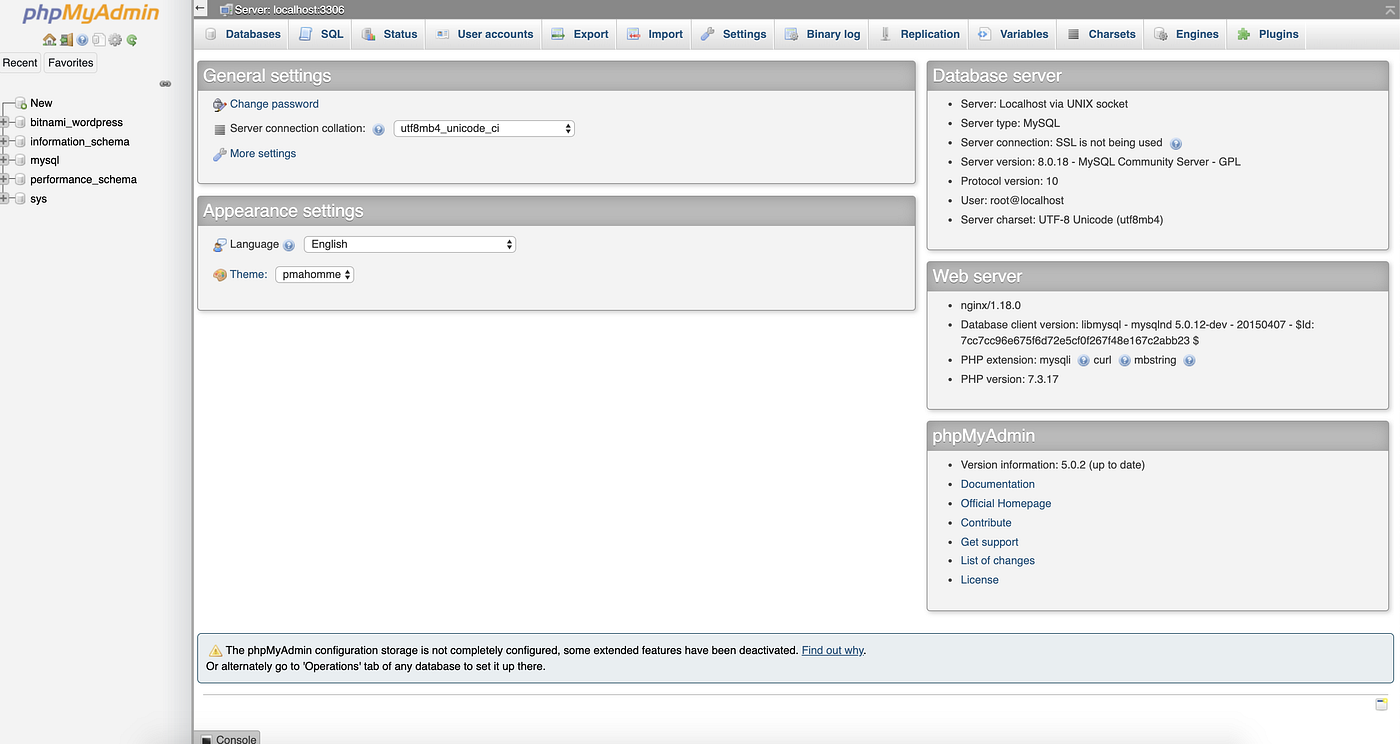Select the performance_schema database in tree
Image resolution: width=1400 pixels, height=744 pixels.
(83, 180)
